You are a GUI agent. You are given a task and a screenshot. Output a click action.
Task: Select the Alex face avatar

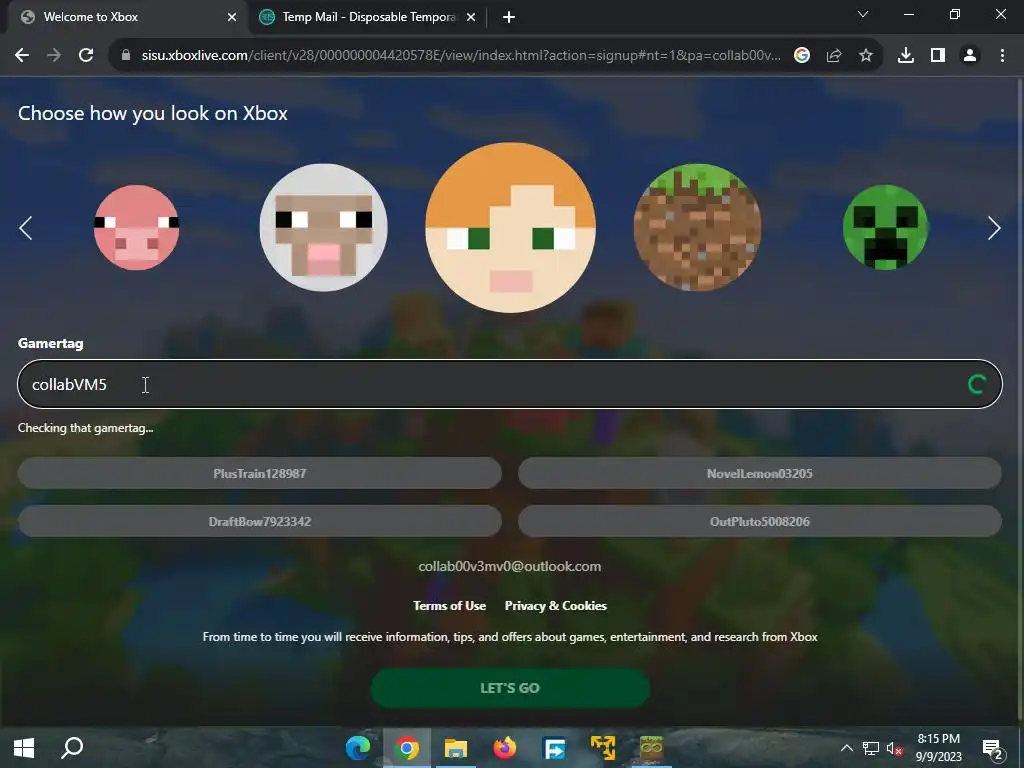coord(510,227)
